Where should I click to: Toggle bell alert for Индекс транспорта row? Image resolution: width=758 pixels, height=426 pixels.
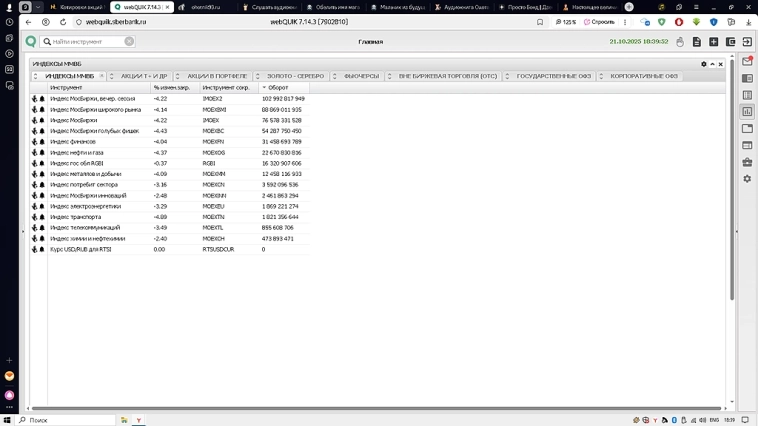click(x=42, y=217)
